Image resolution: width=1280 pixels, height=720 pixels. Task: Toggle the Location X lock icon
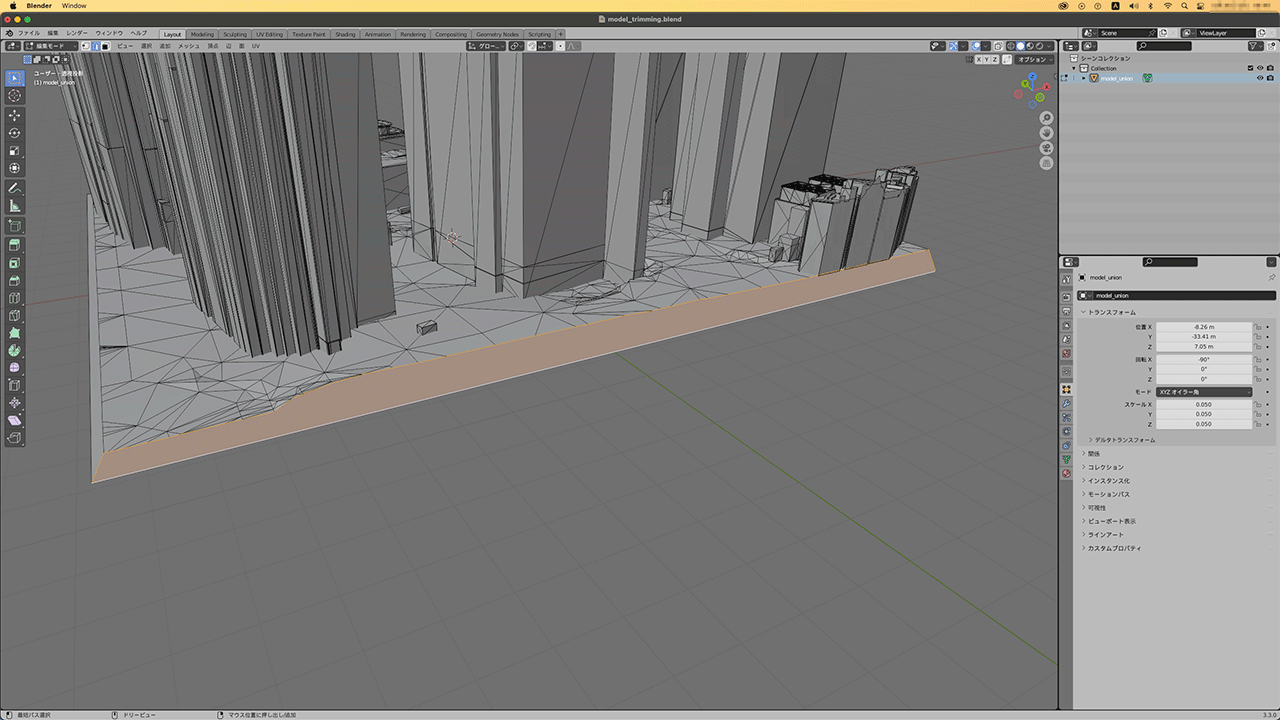(x=1258, y=327)
